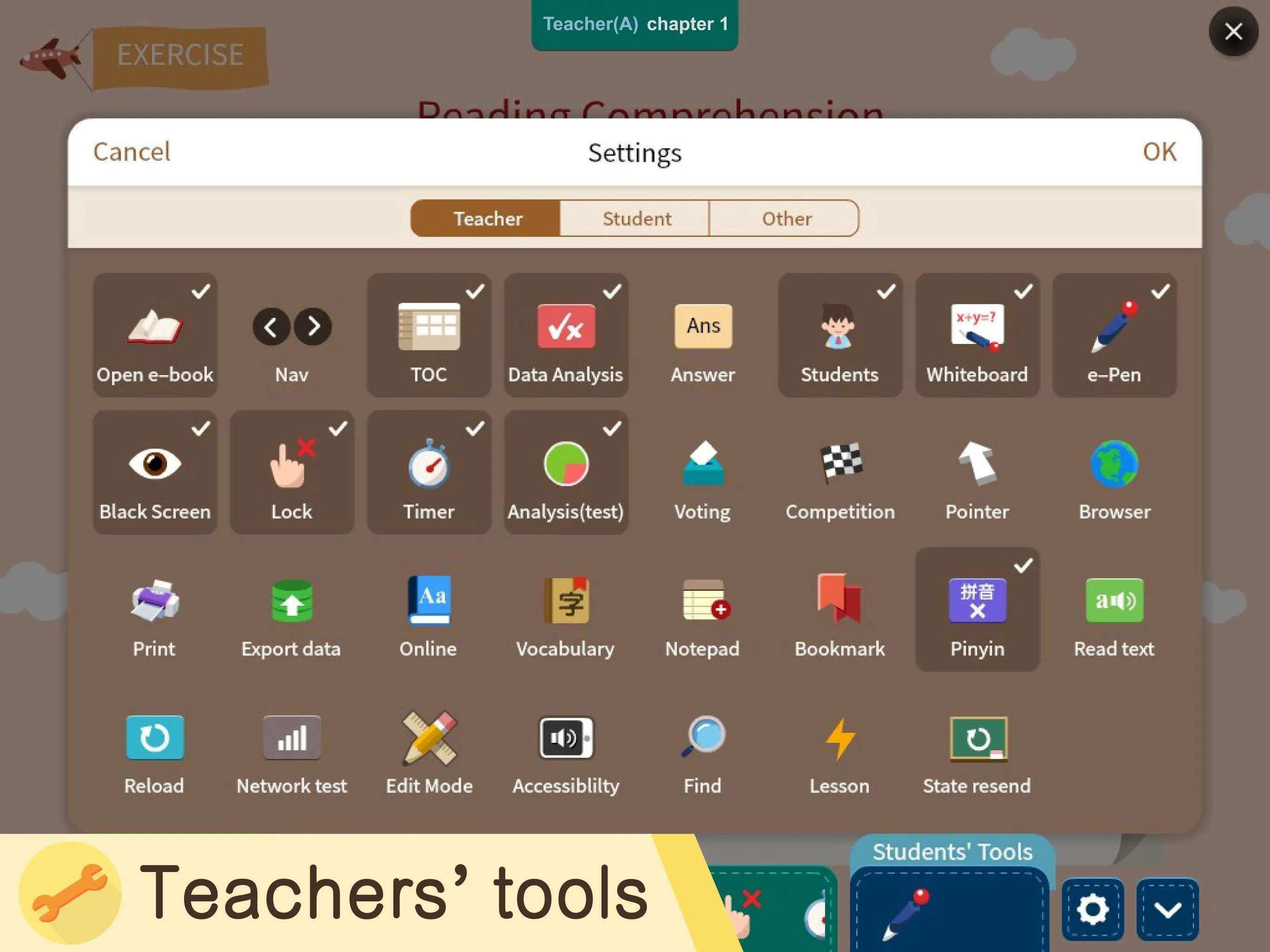
Task: Click Cancel to dismiss settings
Action: [x=131, y=150]
